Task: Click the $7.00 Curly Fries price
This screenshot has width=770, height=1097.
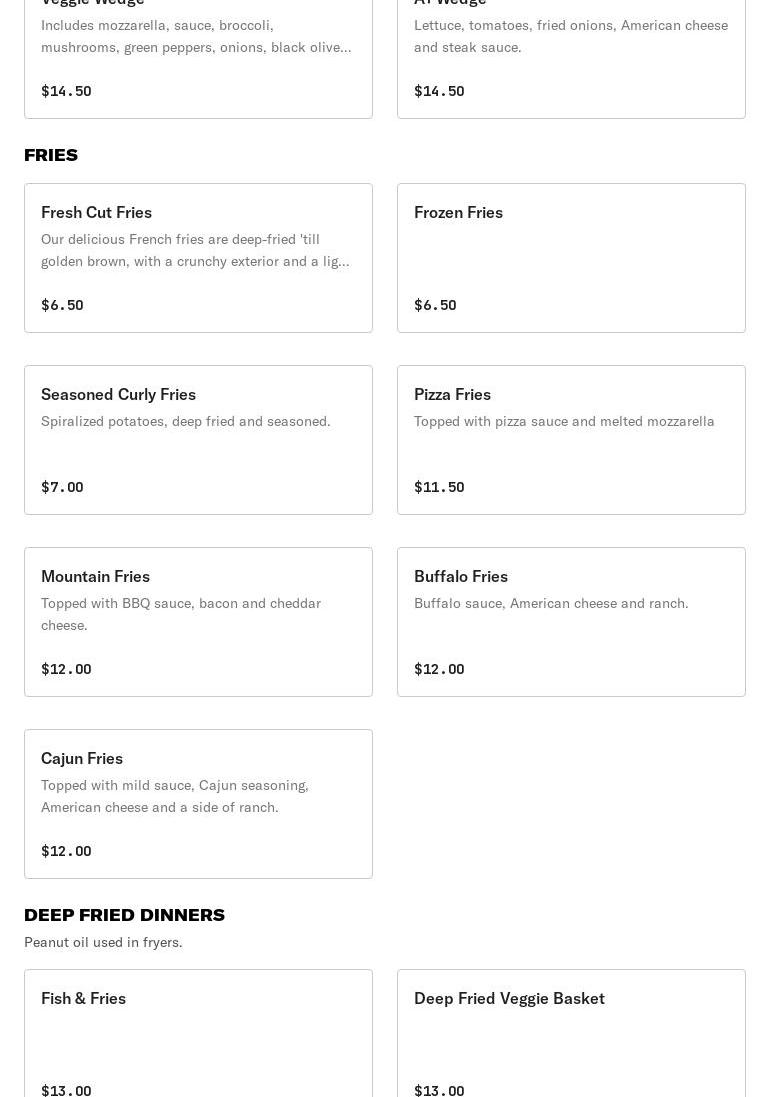Action: 62,487
